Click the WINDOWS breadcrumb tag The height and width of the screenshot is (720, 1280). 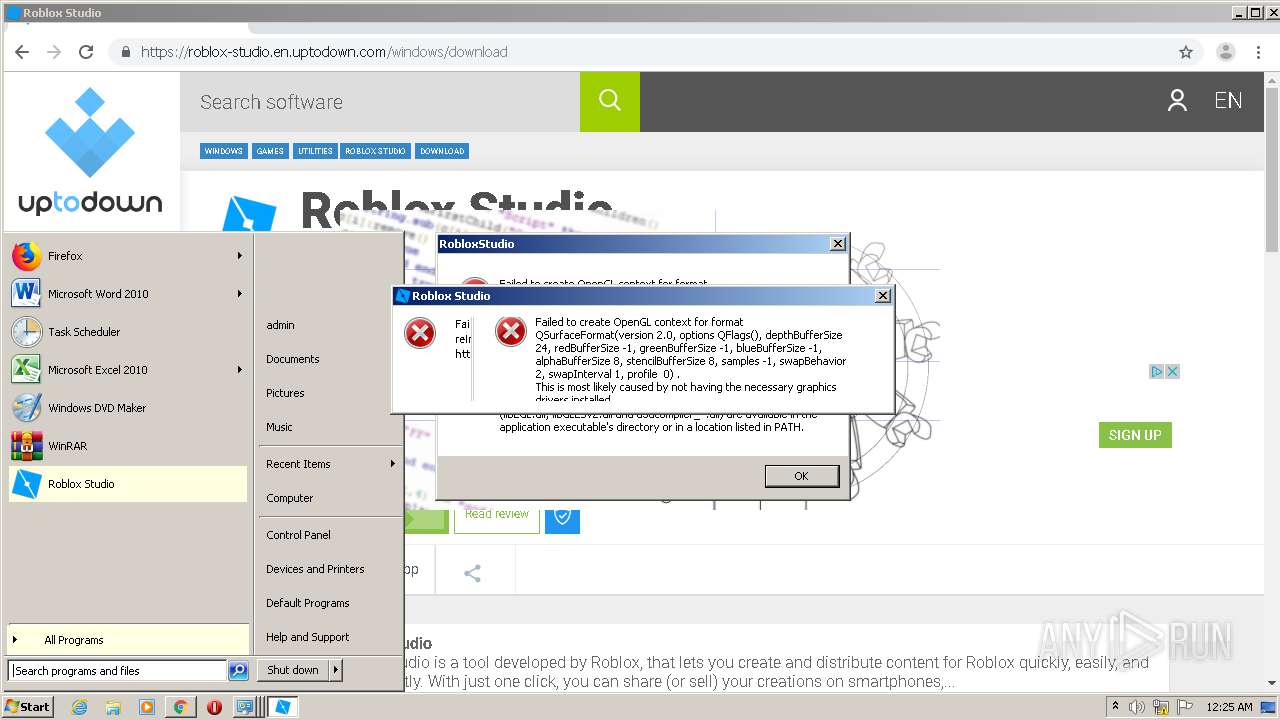[x=223, y=151]
